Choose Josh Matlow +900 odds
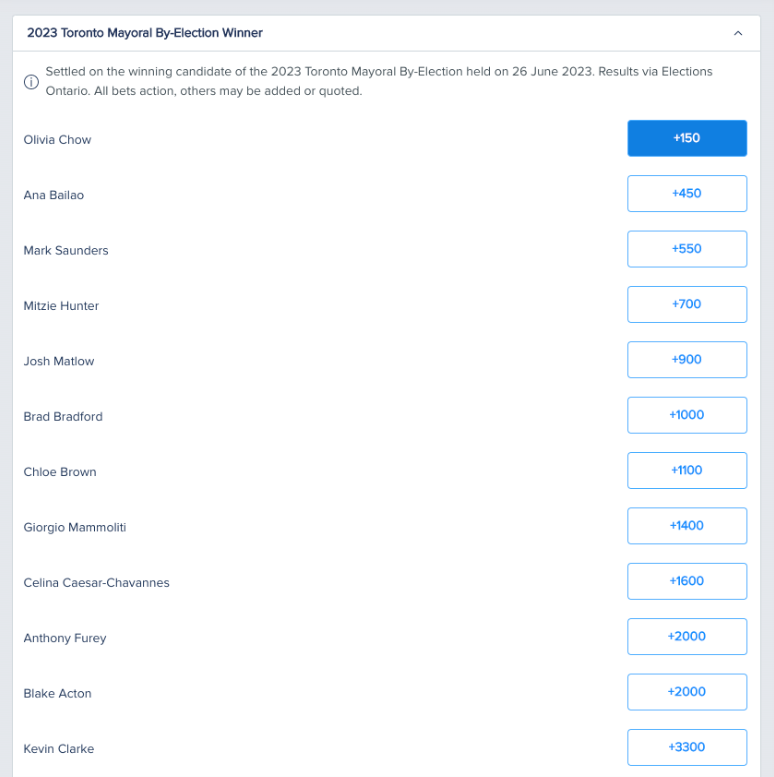Image resolution: width=774 pixels, height=777 pixels. 687,359
